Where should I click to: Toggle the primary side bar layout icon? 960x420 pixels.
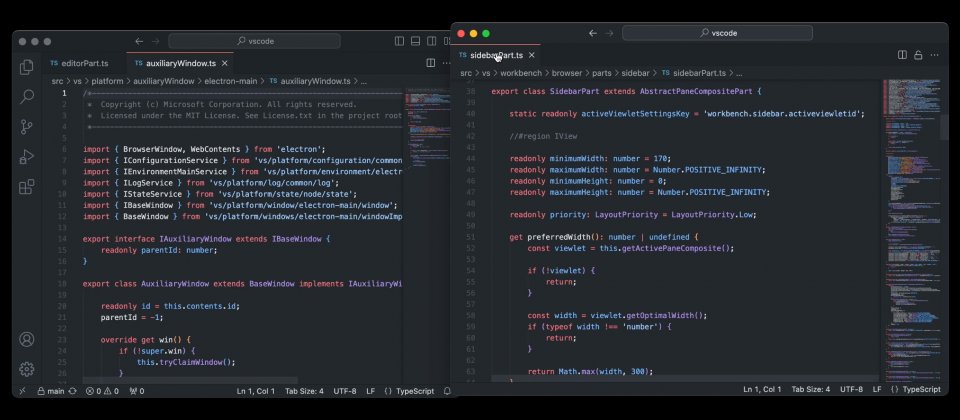(x=399, y=41)
